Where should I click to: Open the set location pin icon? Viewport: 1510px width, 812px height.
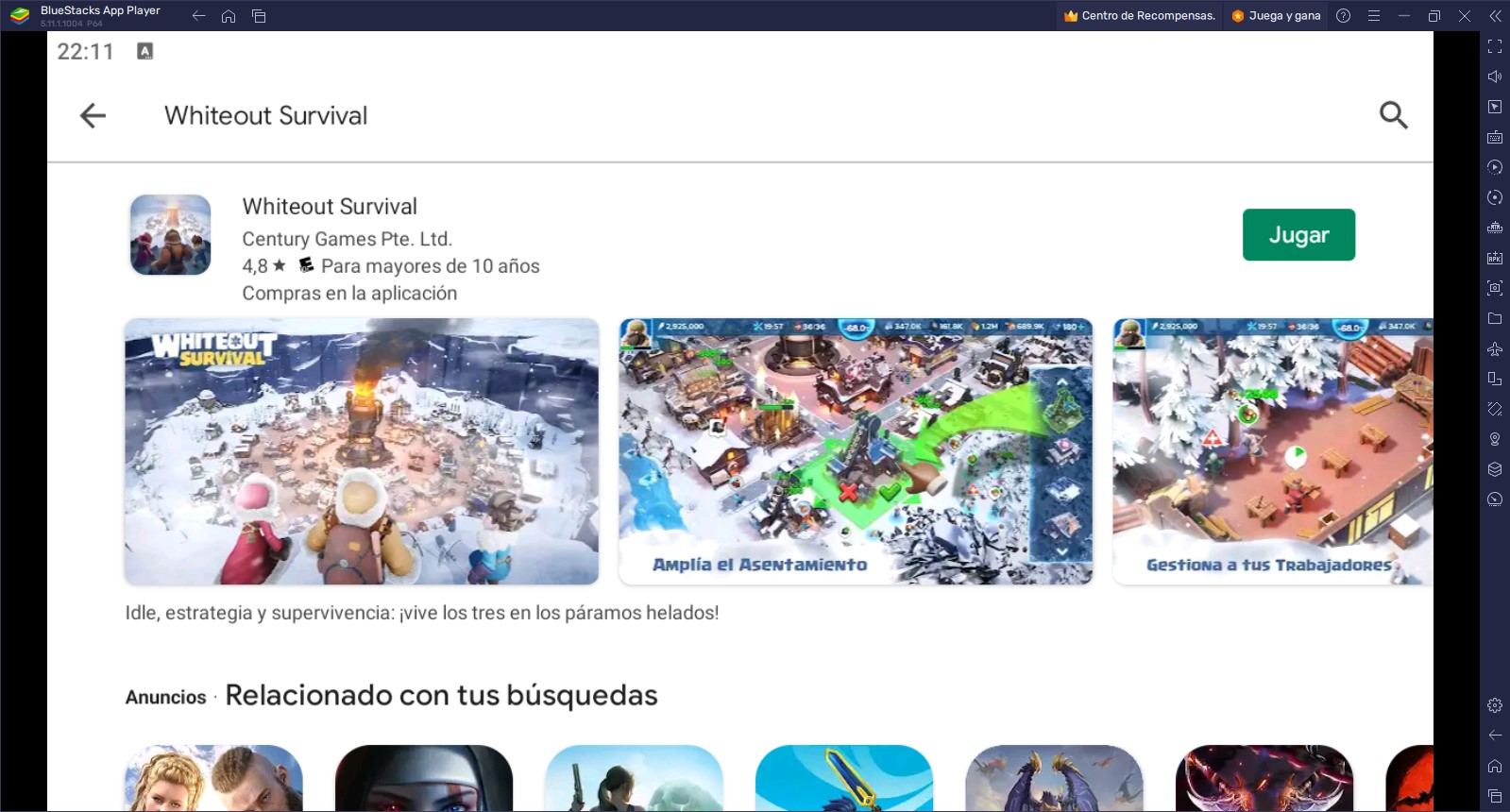coord(1495,439)
